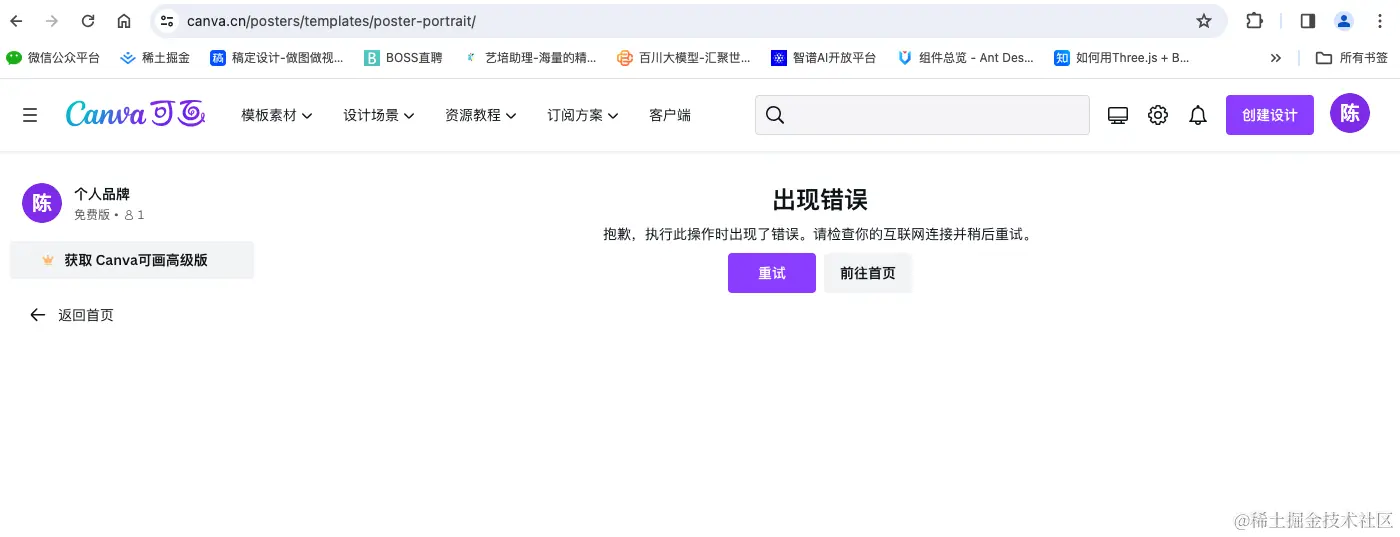Open the notifications bell icon
Image resolution: width=1400 pixels, height=537 pixels.
1198,115
